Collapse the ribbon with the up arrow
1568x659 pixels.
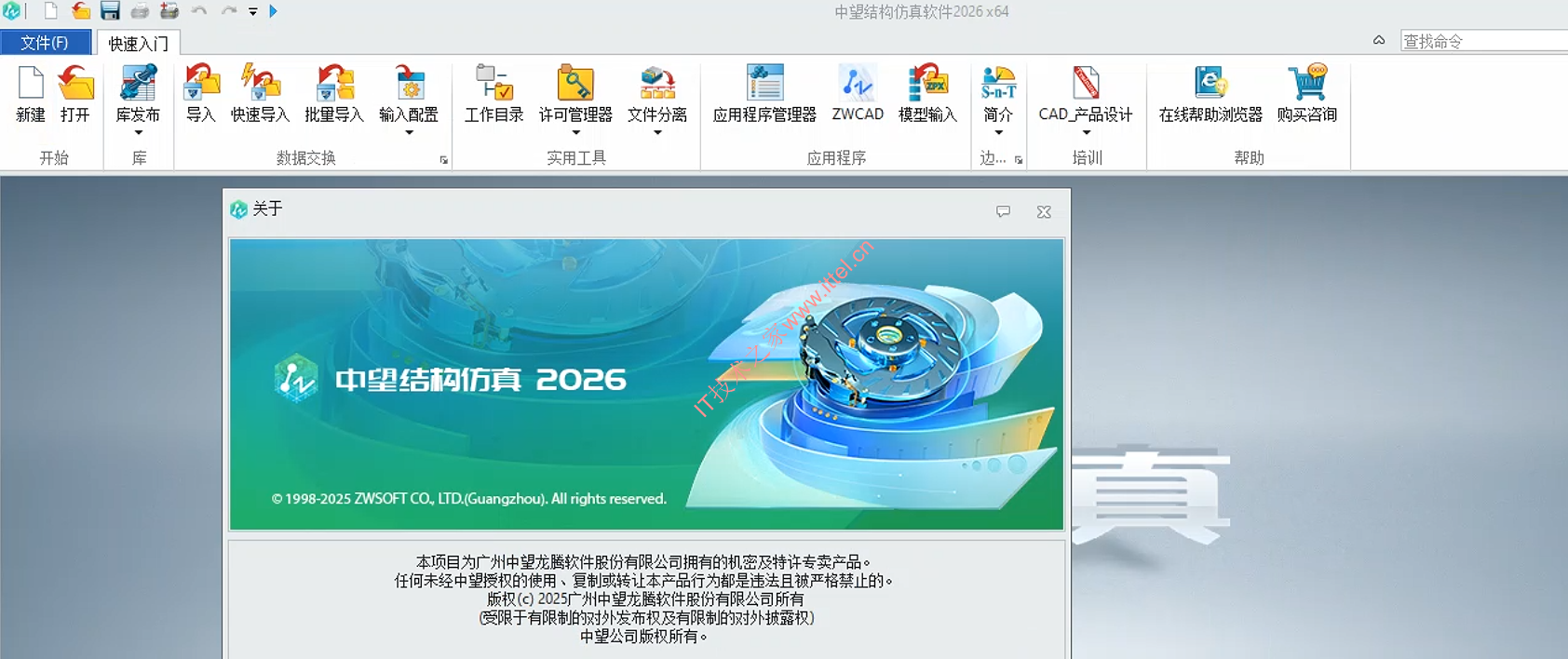1379,40
